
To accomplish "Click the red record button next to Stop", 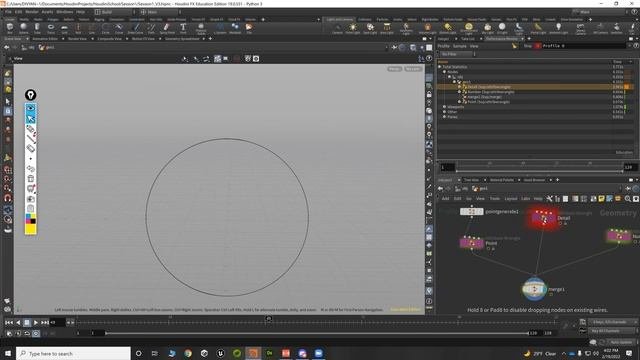I will (x=538, y=46).
